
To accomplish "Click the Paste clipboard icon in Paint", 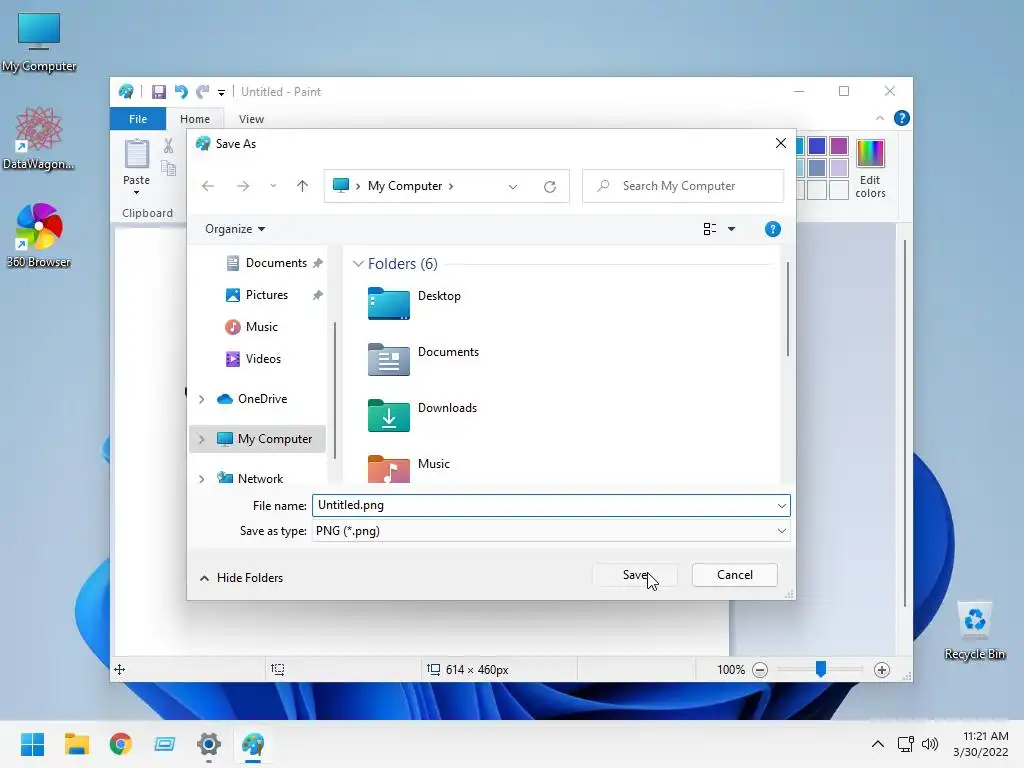I will 136,153.
